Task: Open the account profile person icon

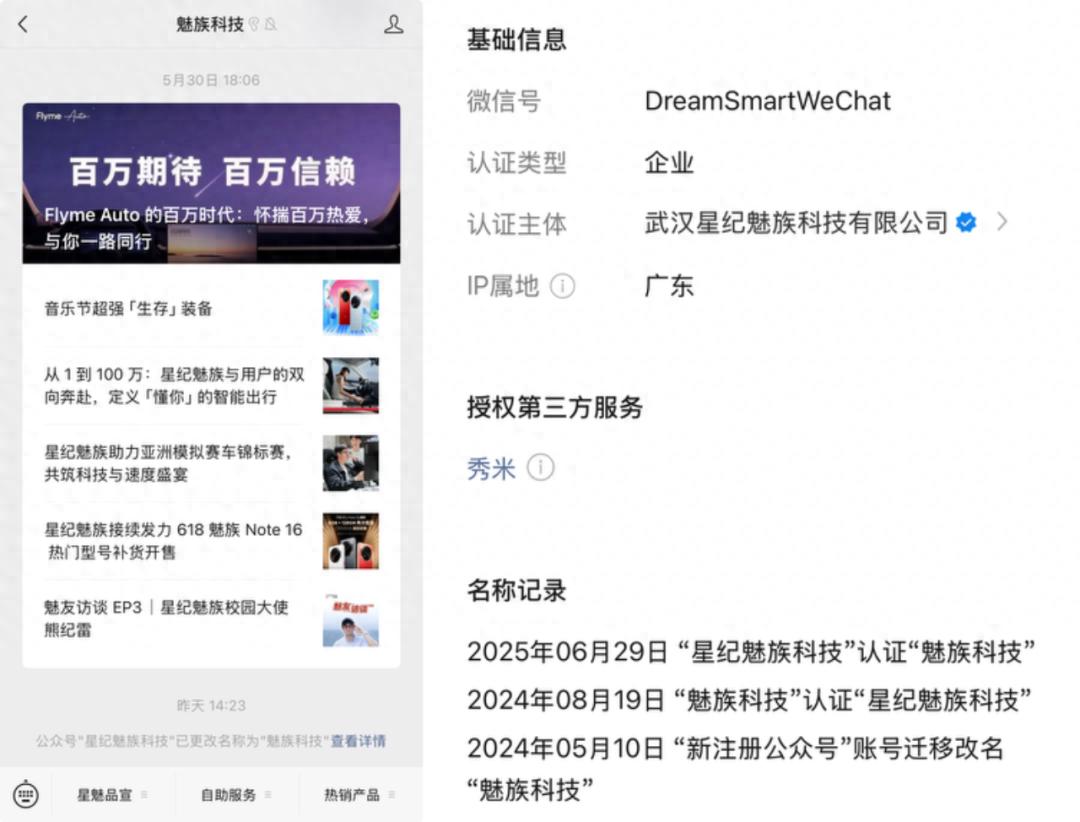Action: (393, 25)
